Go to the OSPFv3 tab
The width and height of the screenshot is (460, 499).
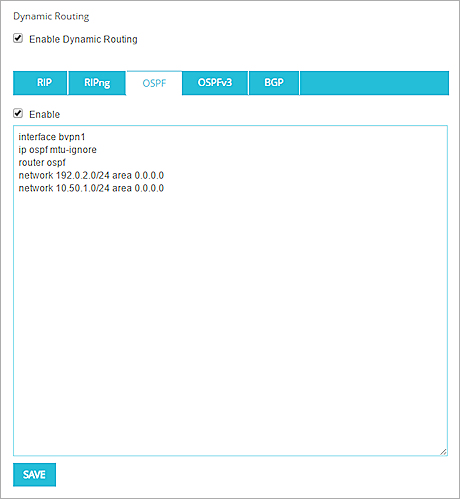click(215, 83)
